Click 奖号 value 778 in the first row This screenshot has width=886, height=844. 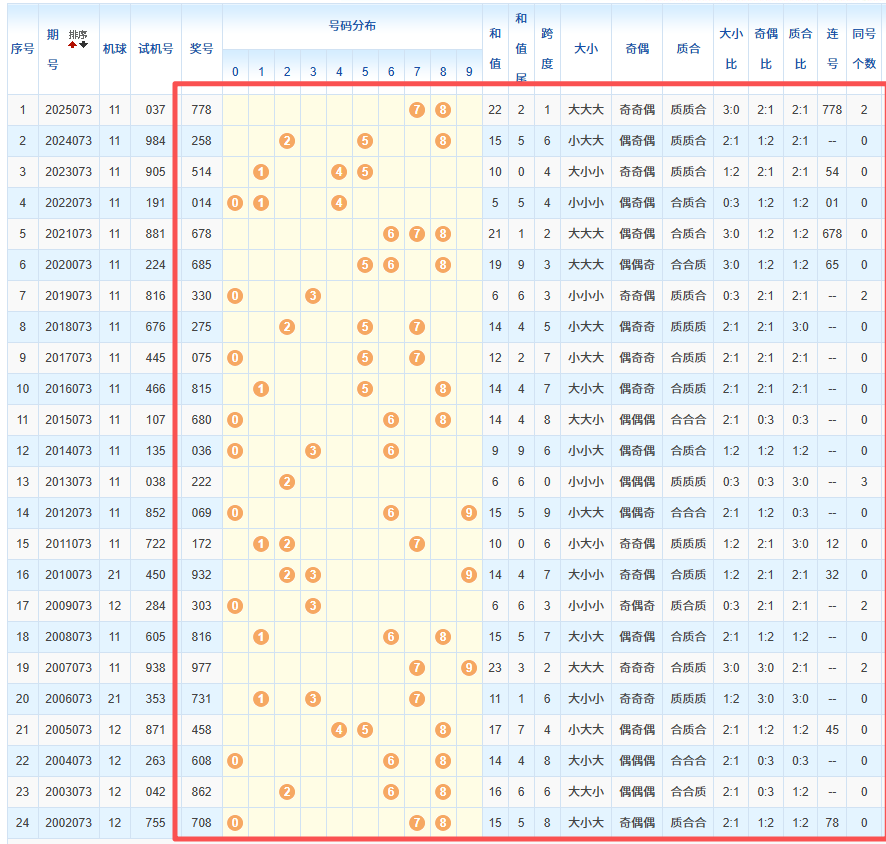click(201, 110)
